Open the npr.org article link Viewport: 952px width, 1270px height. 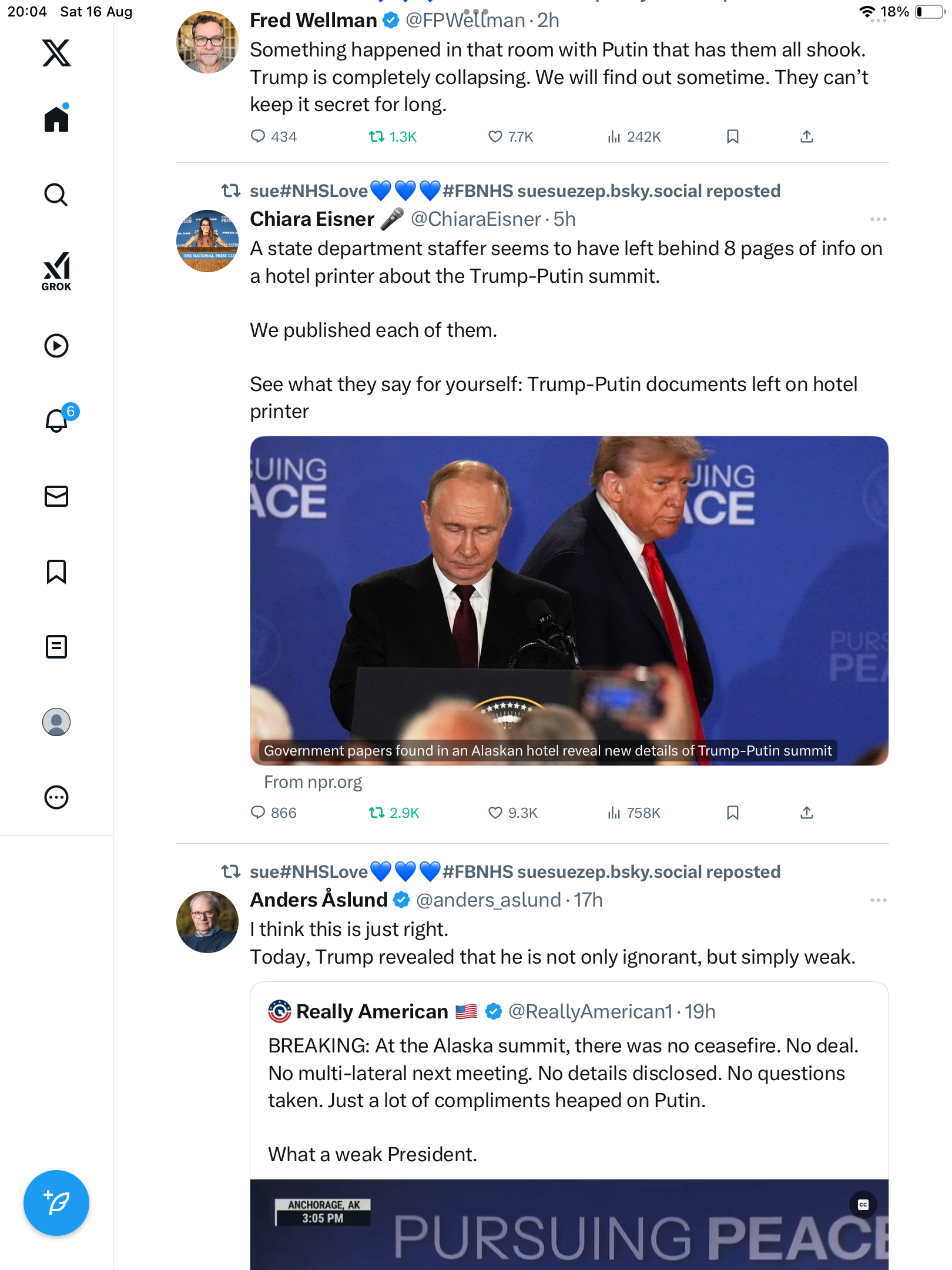(313, 782)
